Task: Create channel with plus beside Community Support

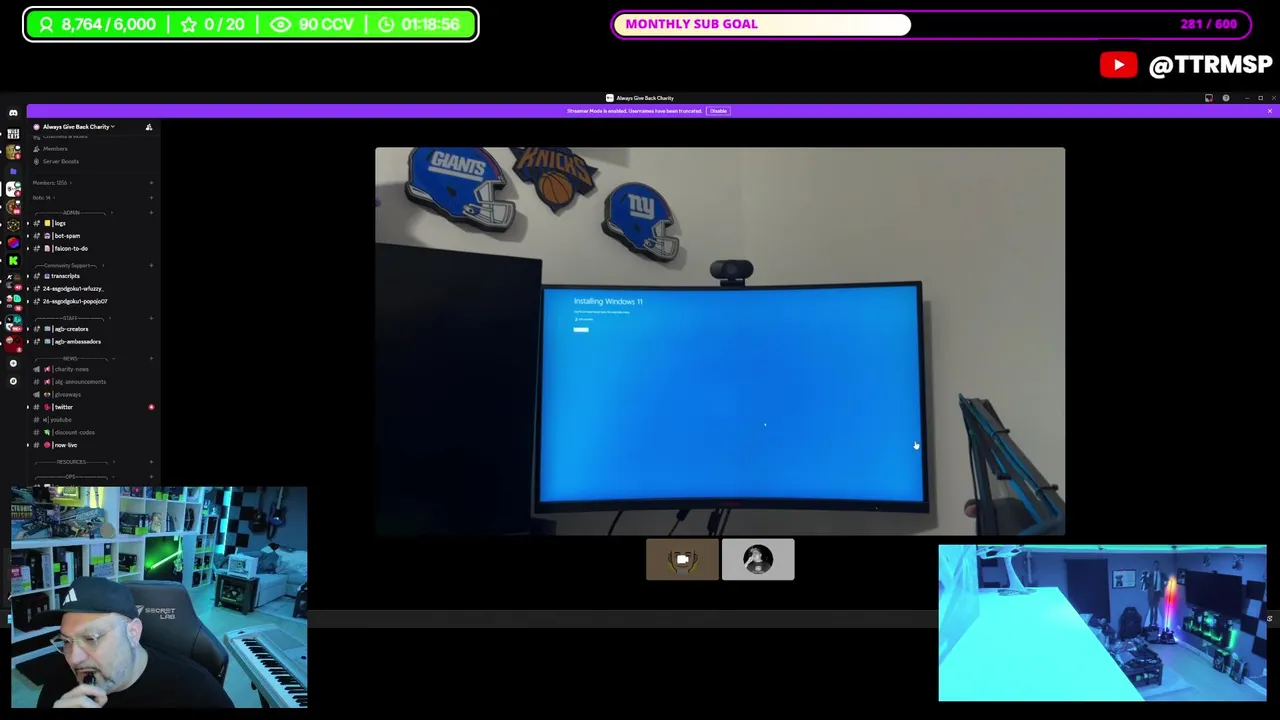Action: 151,265
